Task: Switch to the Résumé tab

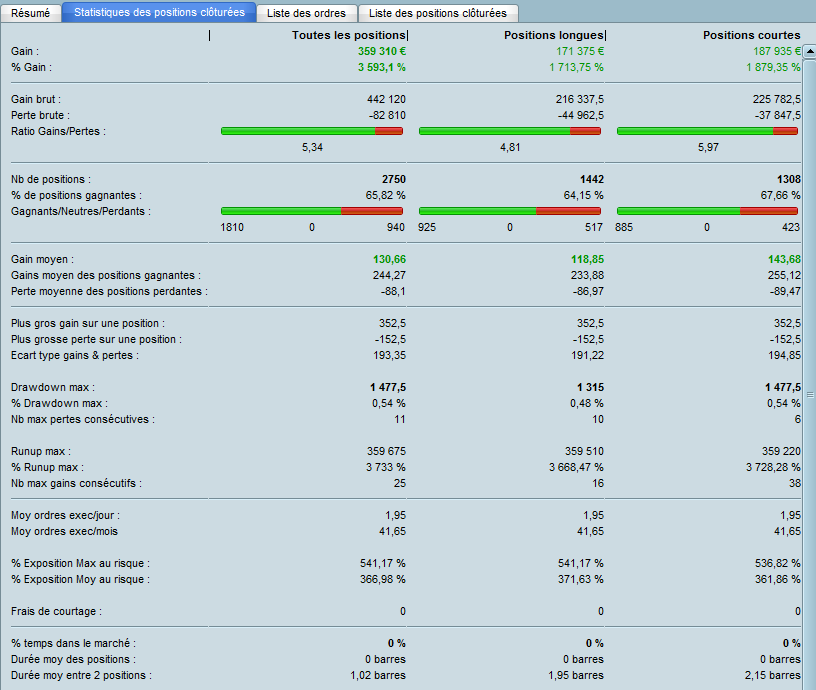Action: [x=30, y=13]
